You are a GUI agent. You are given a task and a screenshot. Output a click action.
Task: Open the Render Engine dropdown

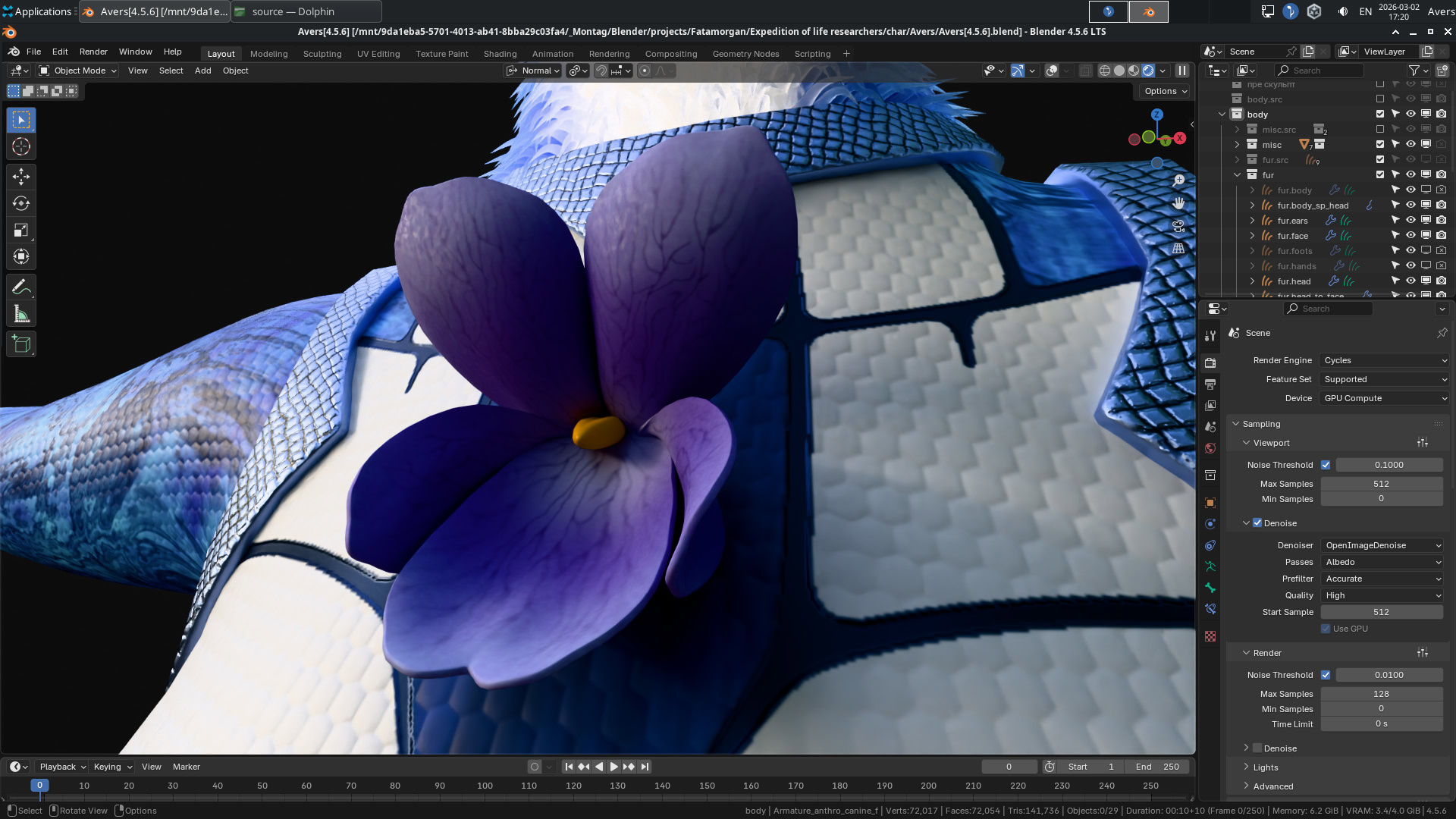pos(1385,360)
